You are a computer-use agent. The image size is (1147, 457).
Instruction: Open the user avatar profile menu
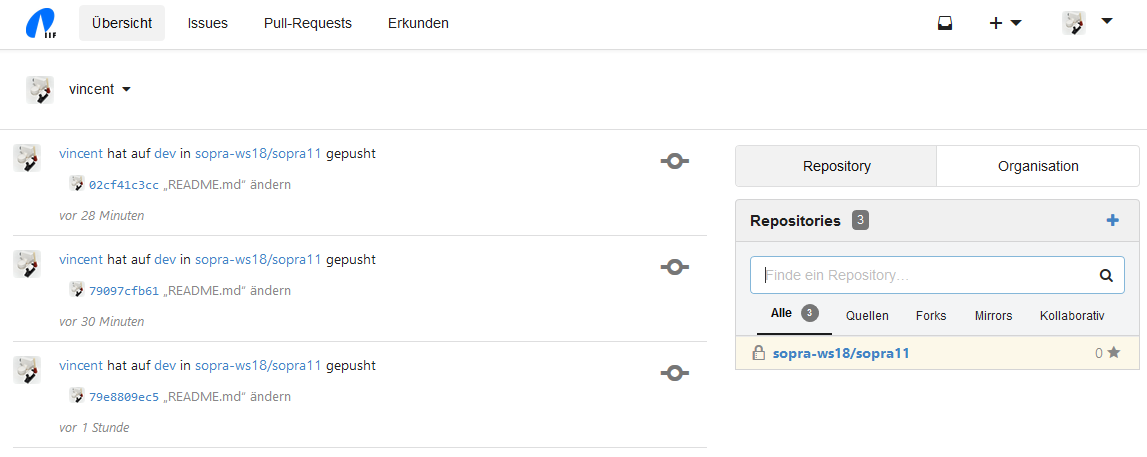pyautogui.click(x=1087, y=23)
